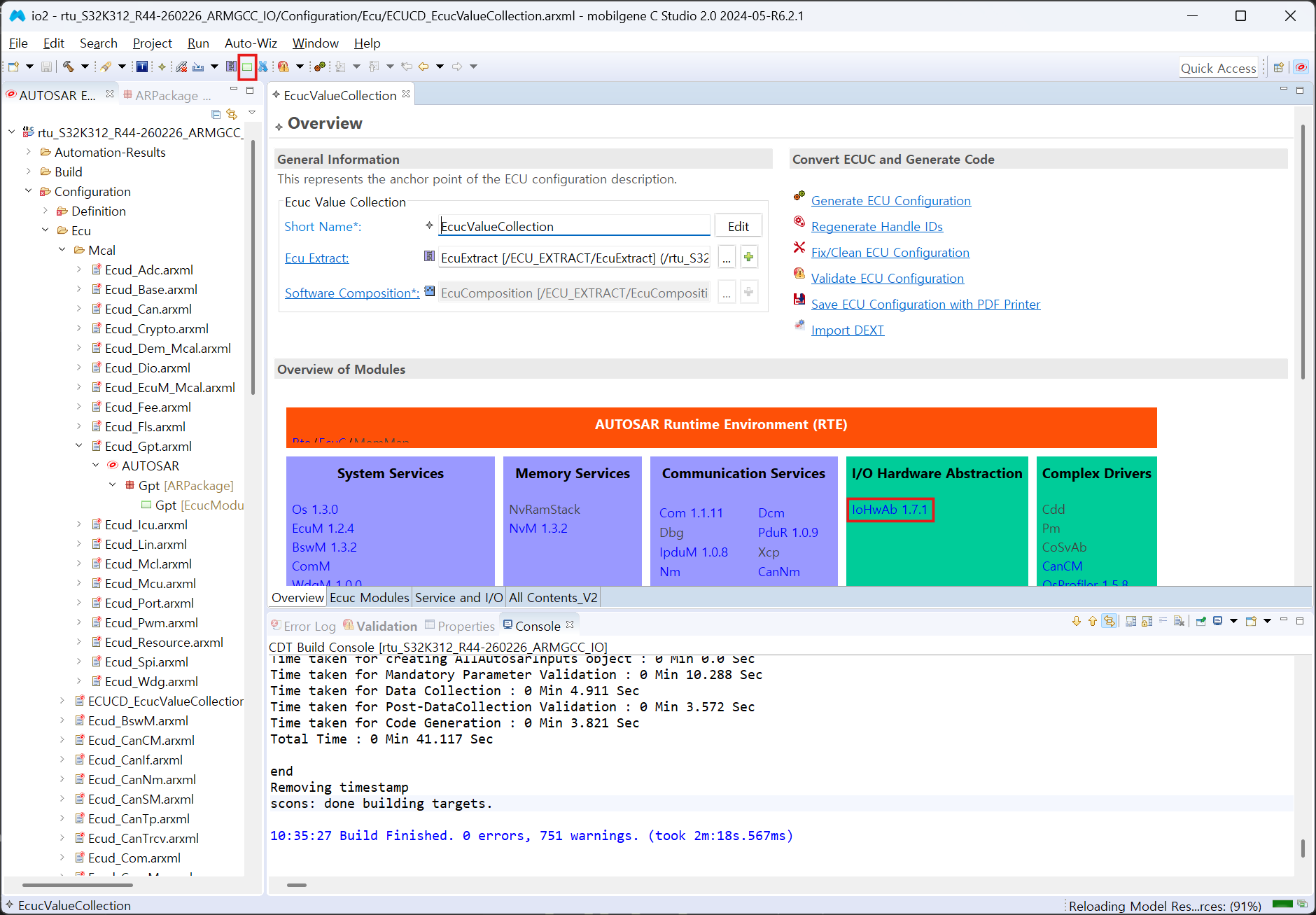Click the green-box toolbar icon outlined in red
The height and width of the screenshot is (915, 1316).
point(247,67)
